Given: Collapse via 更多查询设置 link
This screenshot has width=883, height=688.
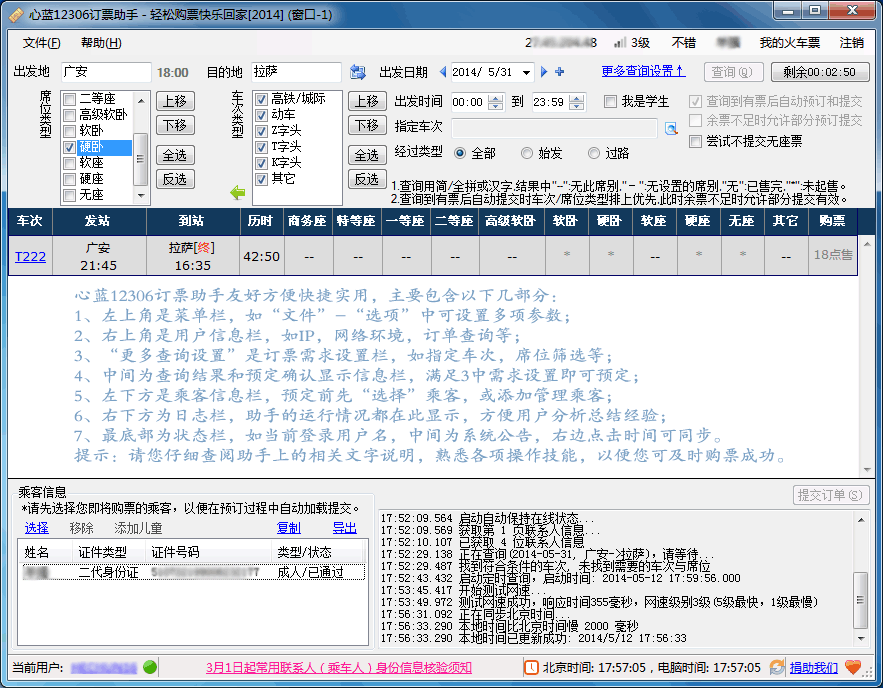Looking at the screenshot, I should [643, 71].
